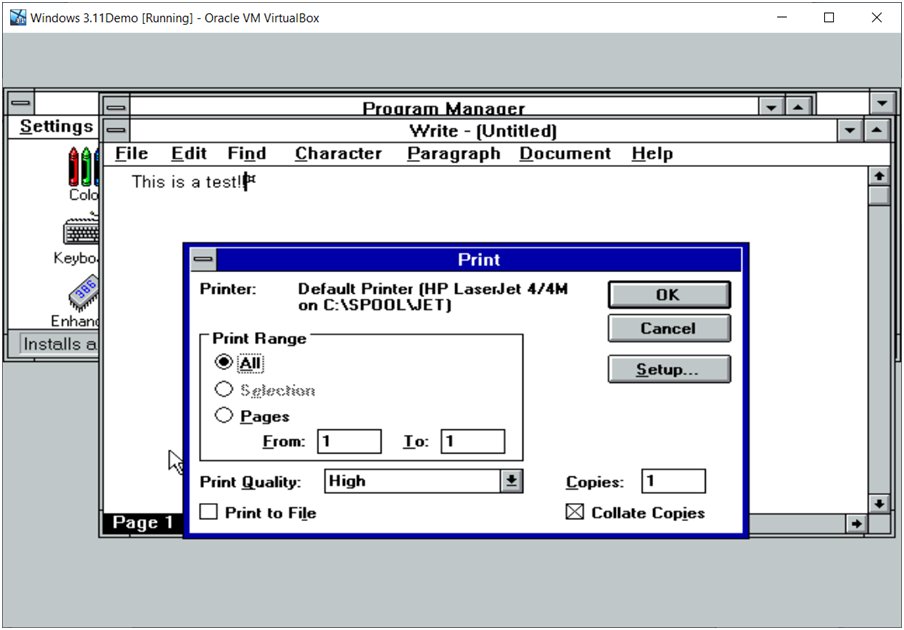Screen dimensions: 904x630
Task: Open printer Setup options
Action: click(669, 369)
